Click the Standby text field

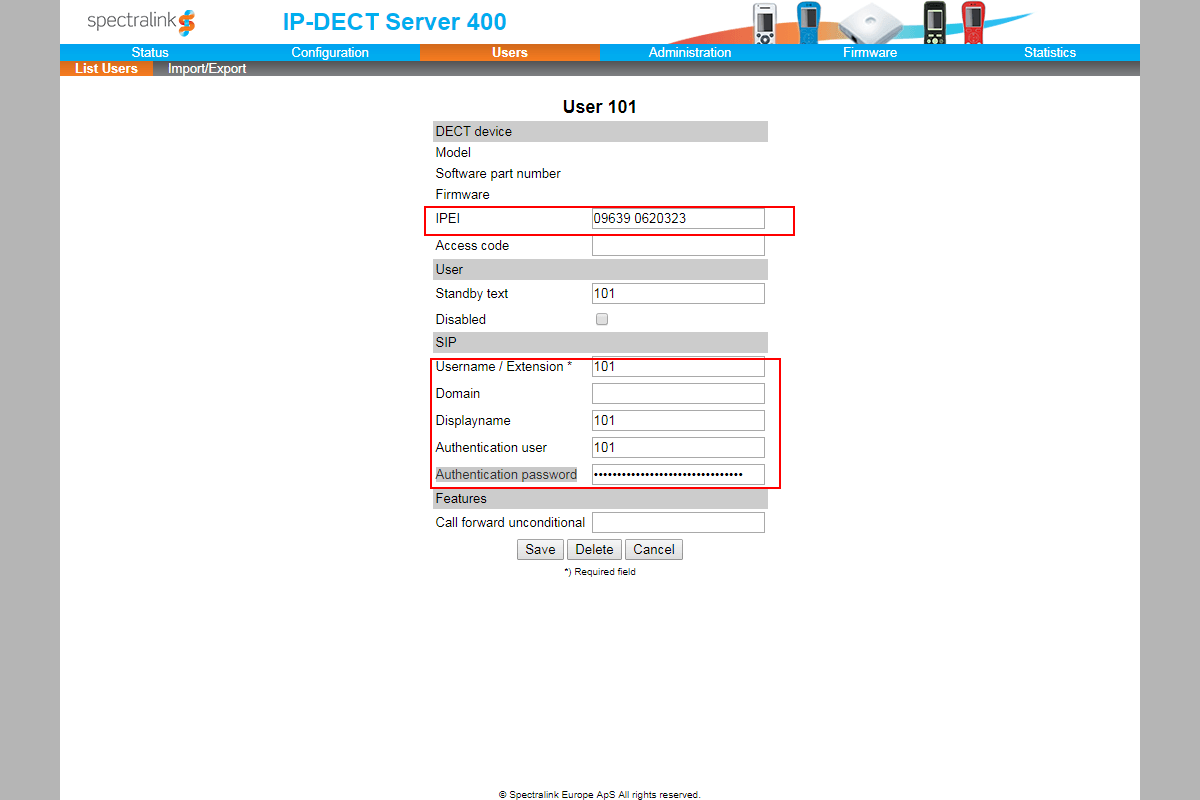678,293
